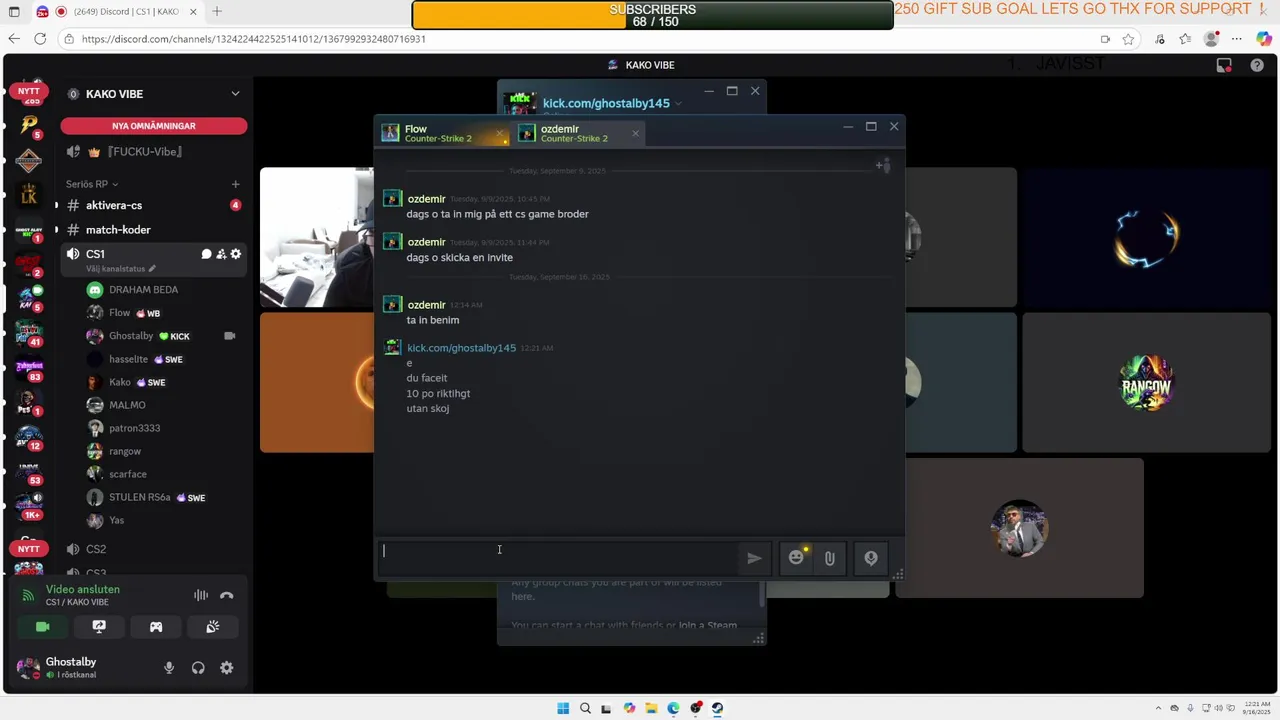Click the 'Video ansluten' connection status
Screen dimensions: 1280x720
click(x=83, y=590)
